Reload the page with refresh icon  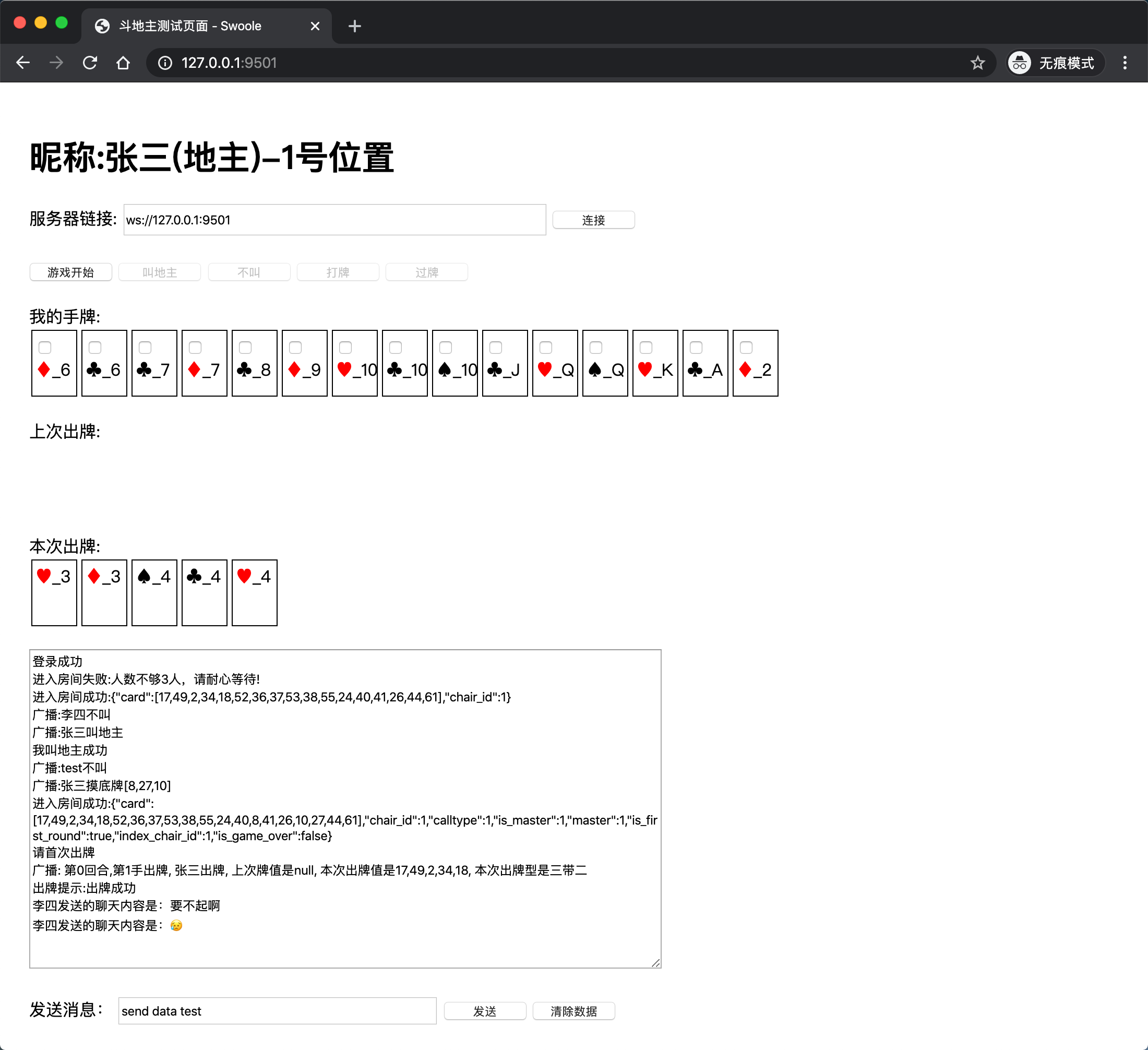(90, 63)
